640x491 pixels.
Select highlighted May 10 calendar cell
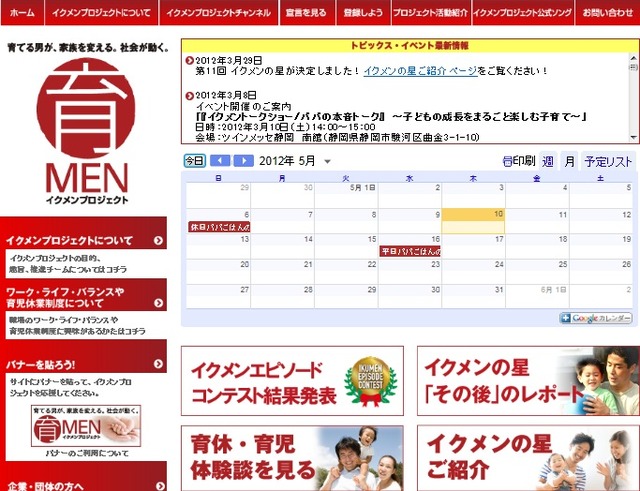coord(473,221)
